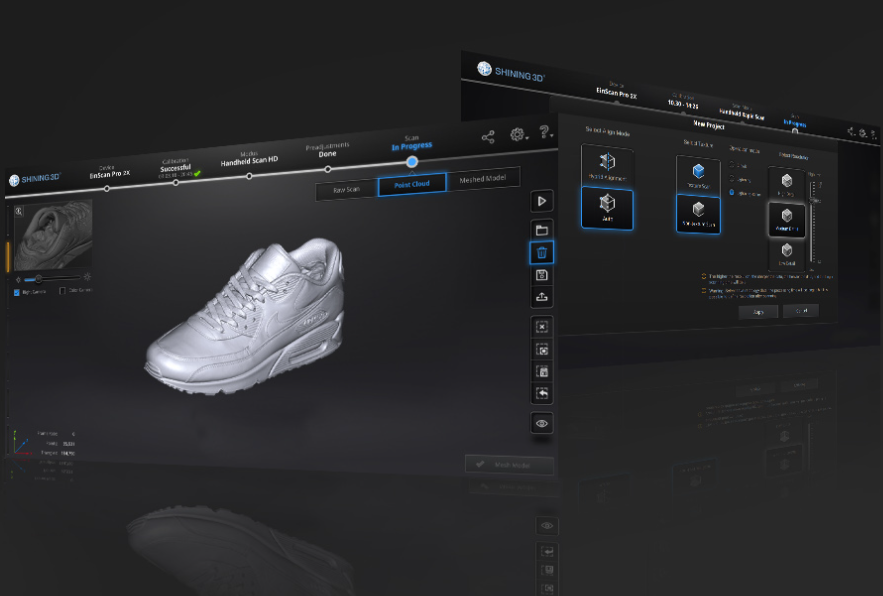Click the scanned shoe model in the viewport
This screenshot has width=883, height=596.
click(246, 316)
